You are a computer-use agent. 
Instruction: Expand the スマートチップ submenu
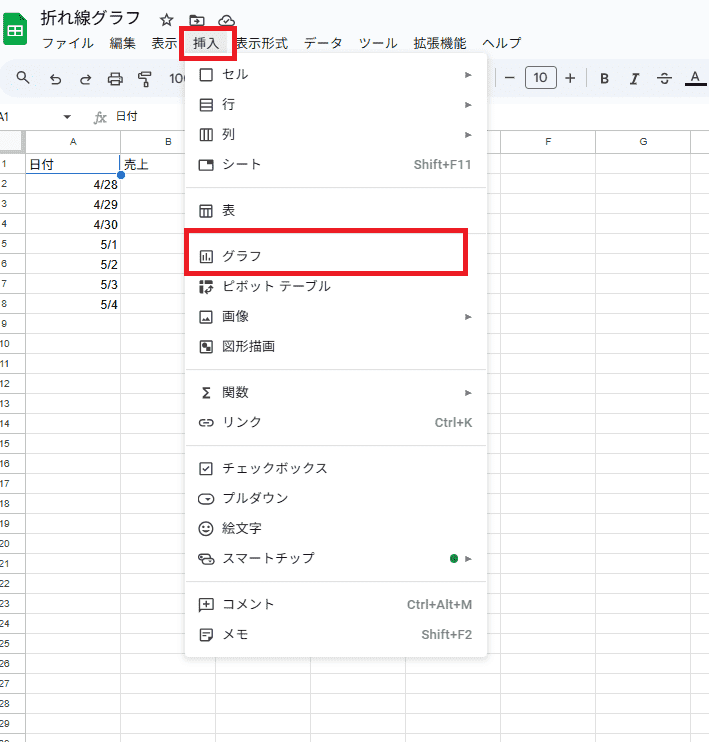pos(336,558)
